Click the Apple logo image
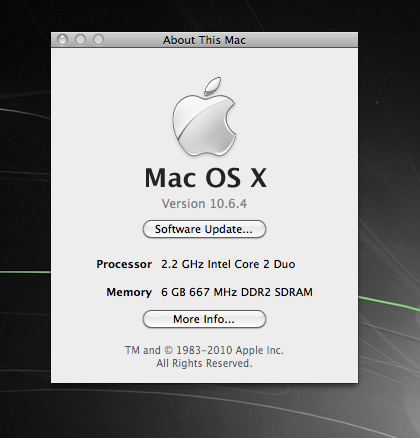 point(204,116)
